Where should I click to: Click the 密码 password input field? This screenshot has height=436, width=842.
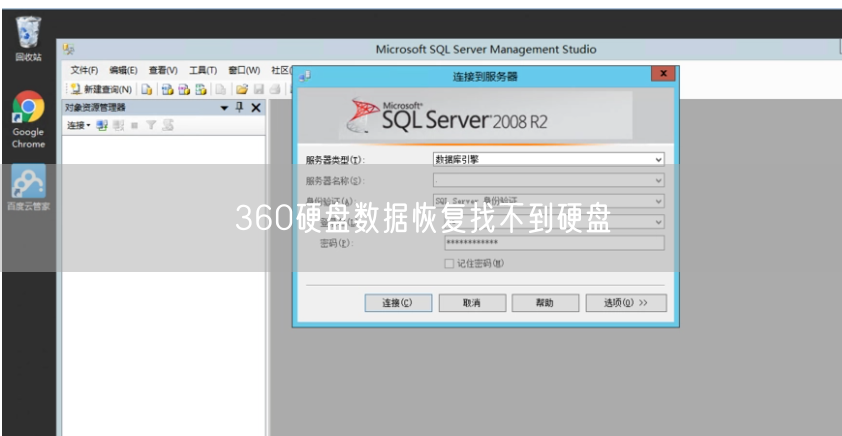click(x=553, y=243)
